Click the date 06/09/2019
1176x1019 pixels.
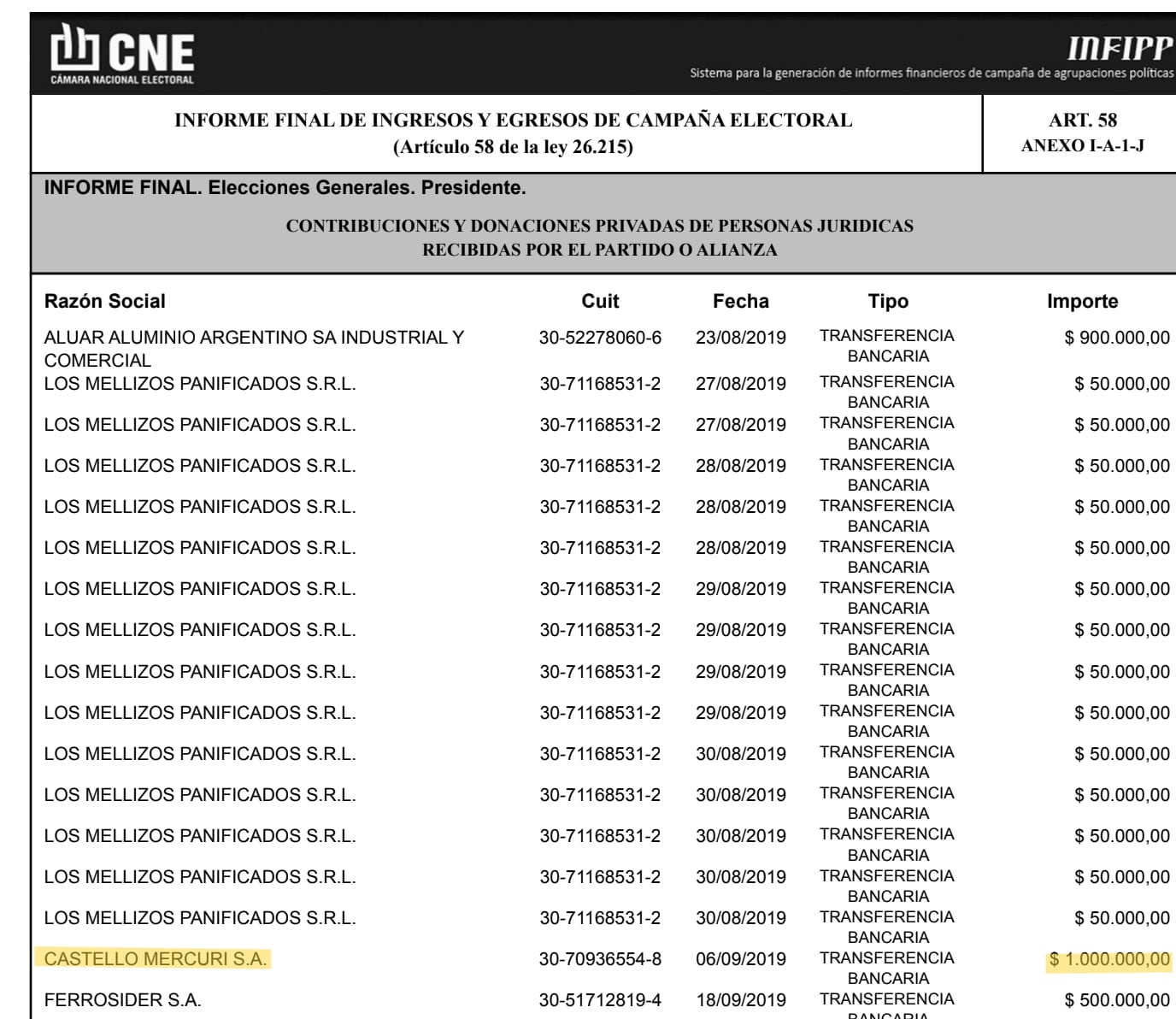(x=741, y=959)
